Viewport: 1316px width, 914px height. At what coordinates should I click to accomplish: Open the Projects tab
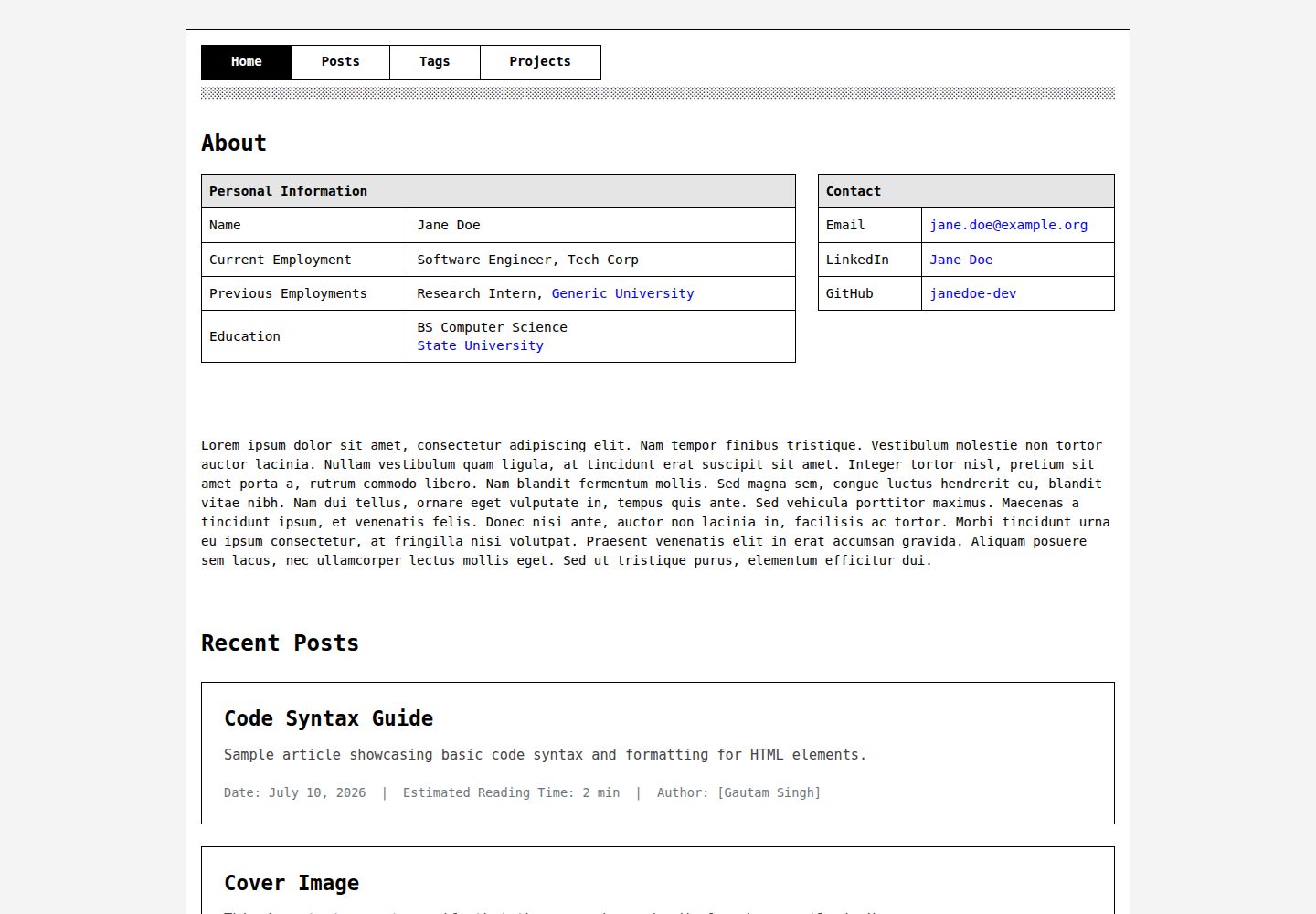coord(540,62)
